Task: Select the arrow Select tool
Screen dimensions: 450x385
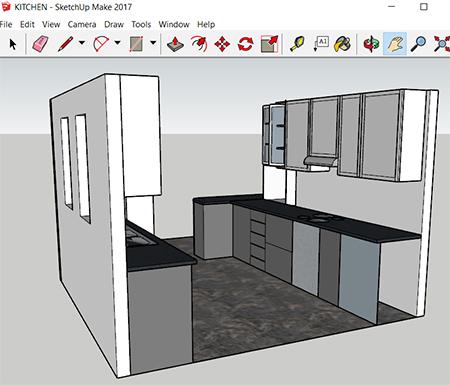Action: click(13, 44)
